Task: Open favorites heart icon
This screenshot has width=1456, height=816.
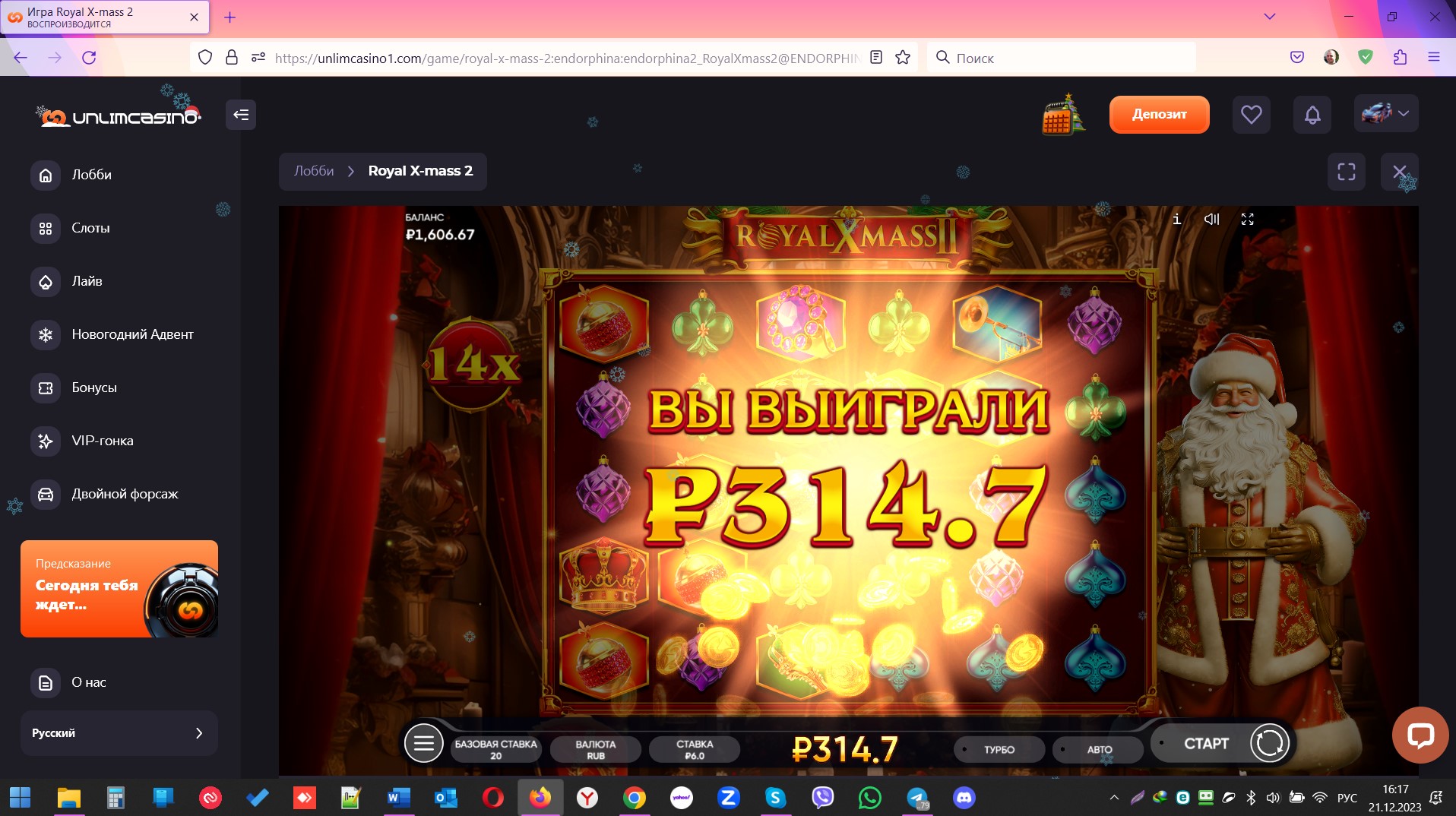Action: point(1251,115)
